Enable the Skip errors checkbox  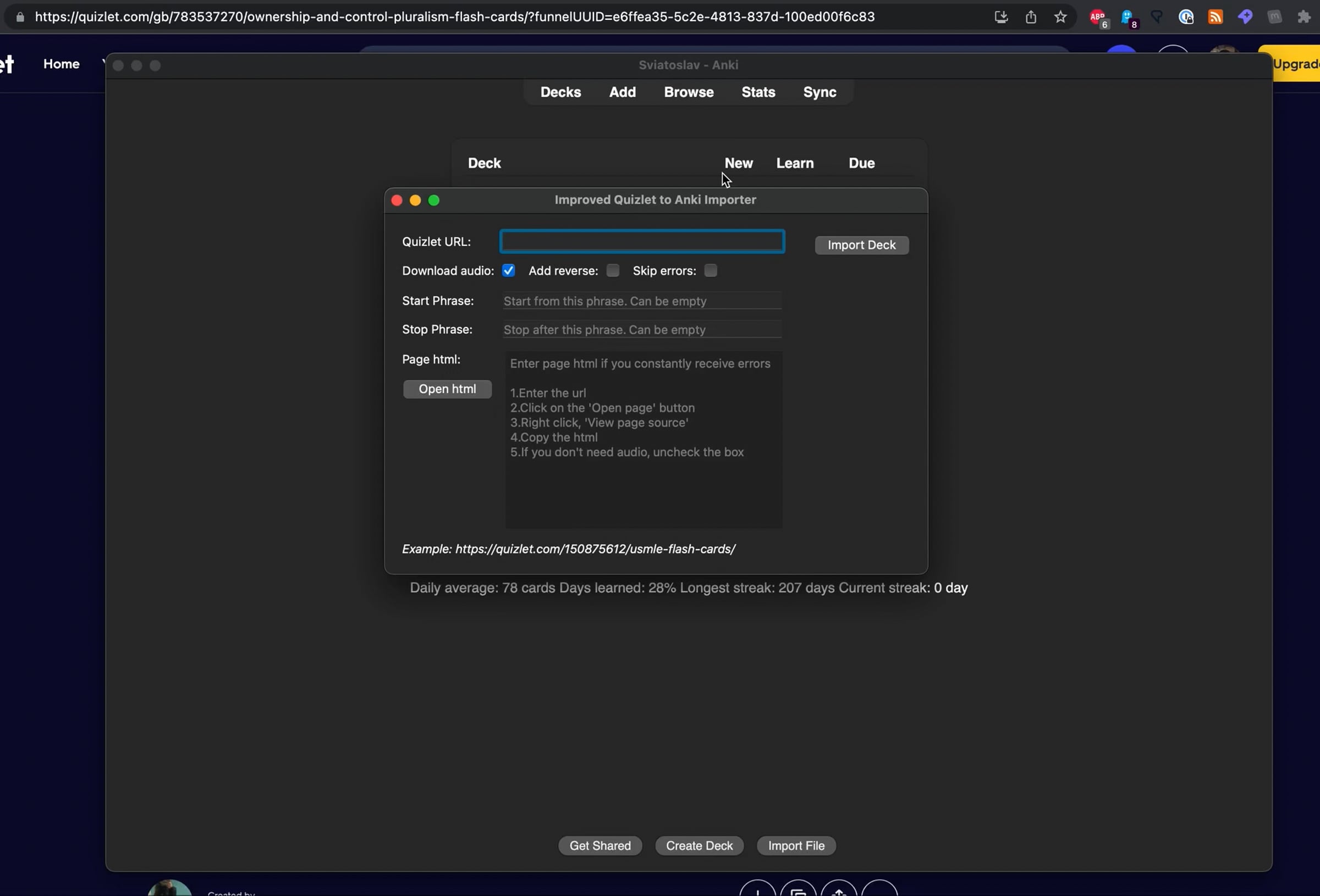pos(711,271)
